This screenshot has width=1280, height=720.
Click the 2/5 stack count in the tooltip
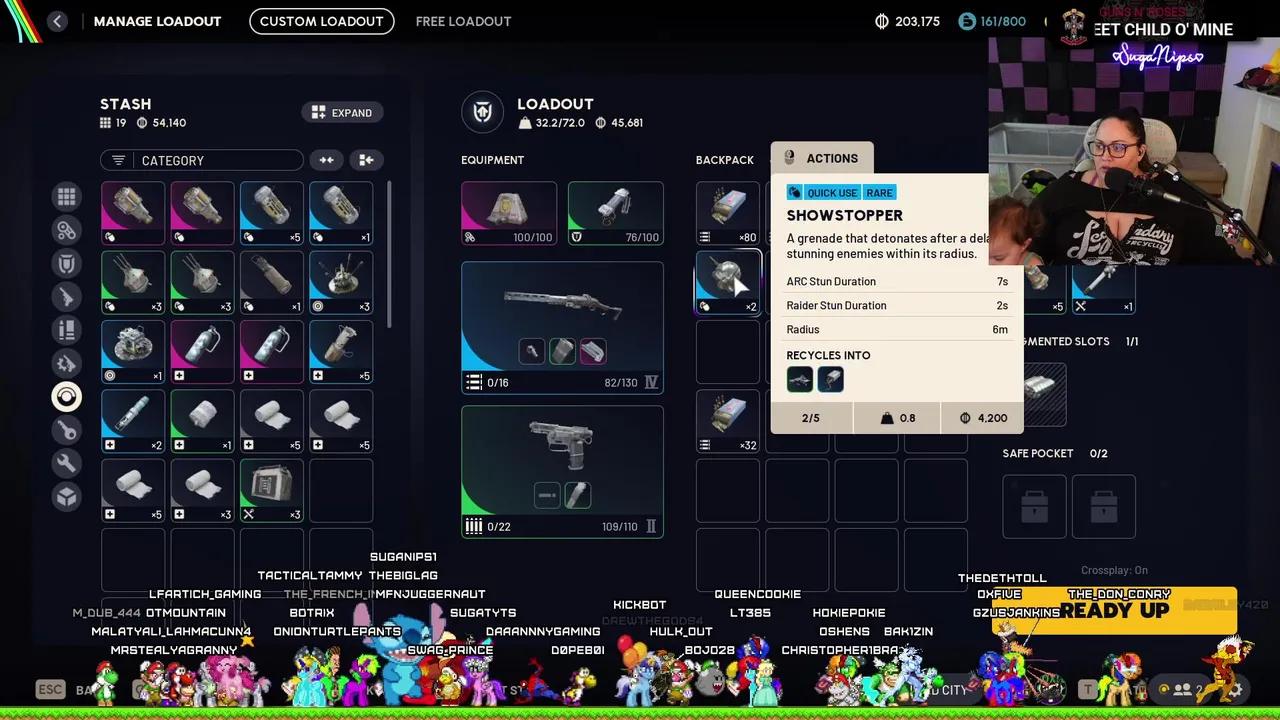tap(811, 418)
